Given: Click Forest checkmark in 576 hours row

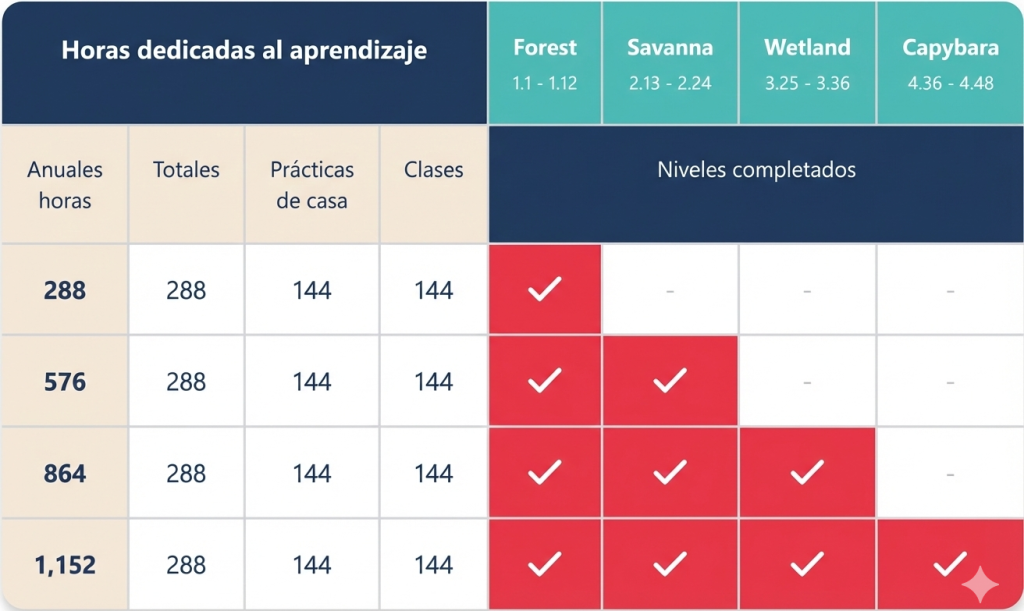Looking at the screenshot, I should (545, 381).
